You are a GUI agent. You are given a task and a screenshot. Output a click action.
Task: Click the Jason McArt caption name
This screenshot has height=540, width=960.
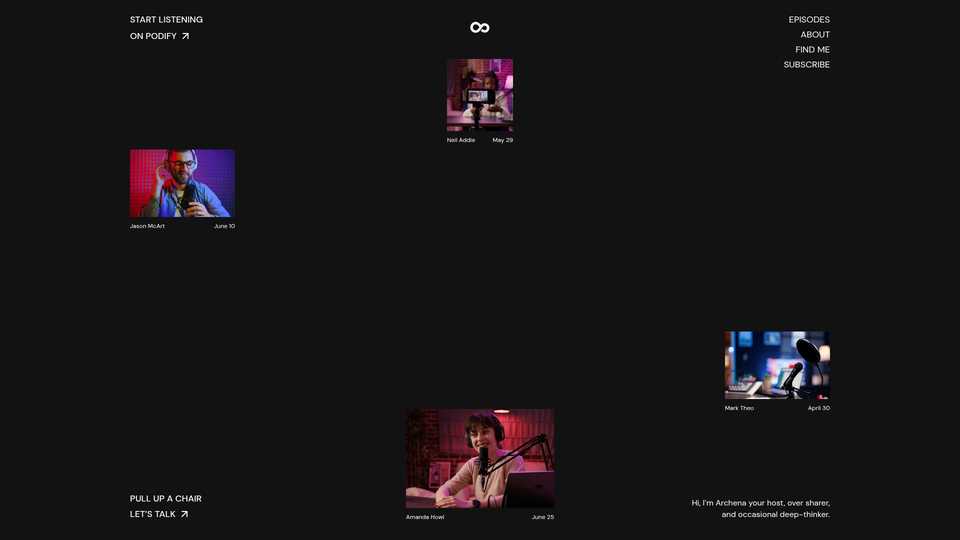click(147, 226)
